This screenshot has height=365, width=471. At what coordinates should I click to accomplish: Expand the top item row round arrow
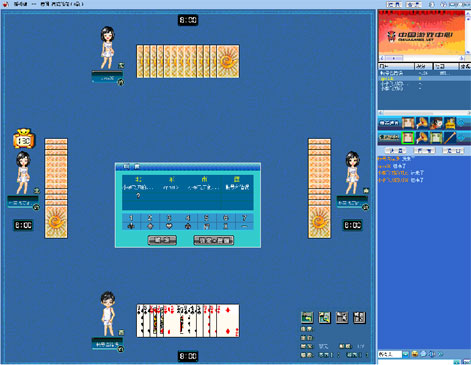[461, 123]
